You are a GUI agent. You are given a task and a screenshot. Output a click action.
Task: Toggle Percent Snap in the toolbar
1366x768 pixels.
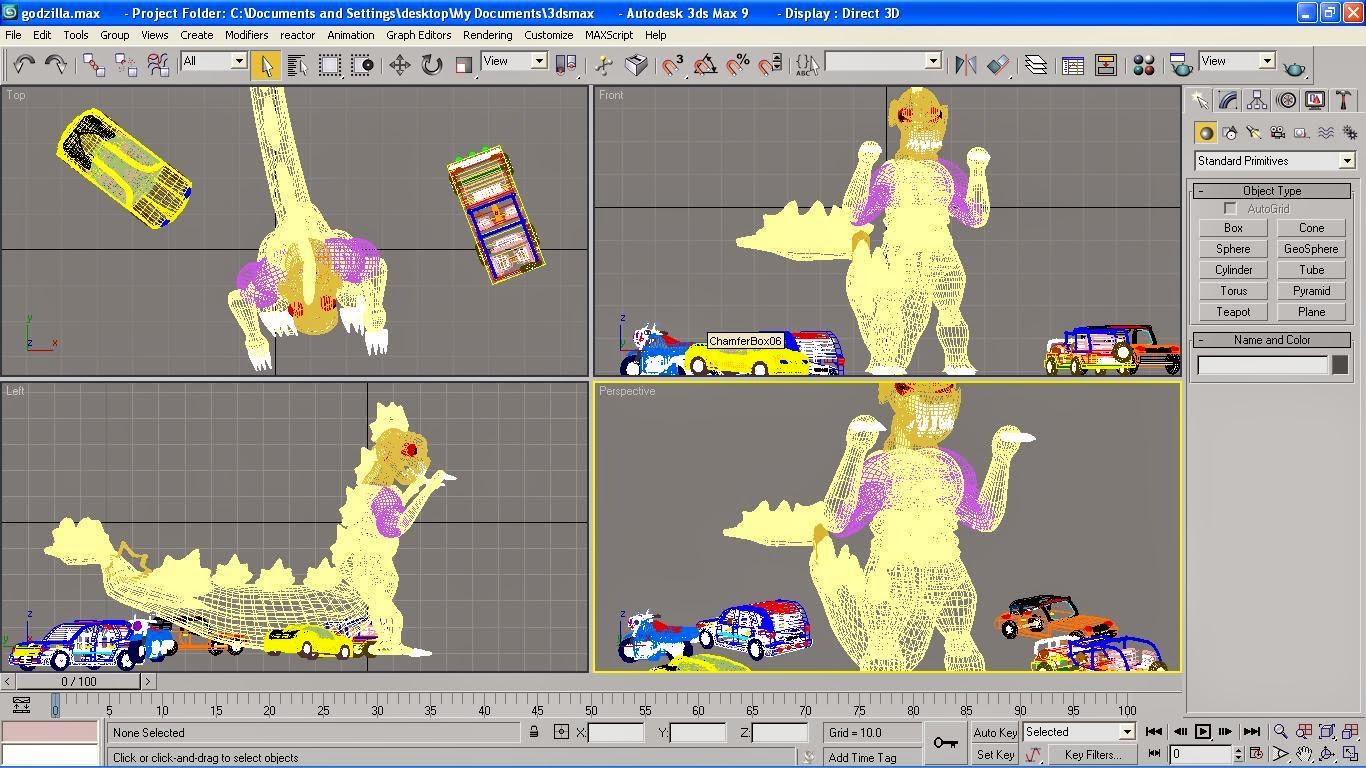737,65
